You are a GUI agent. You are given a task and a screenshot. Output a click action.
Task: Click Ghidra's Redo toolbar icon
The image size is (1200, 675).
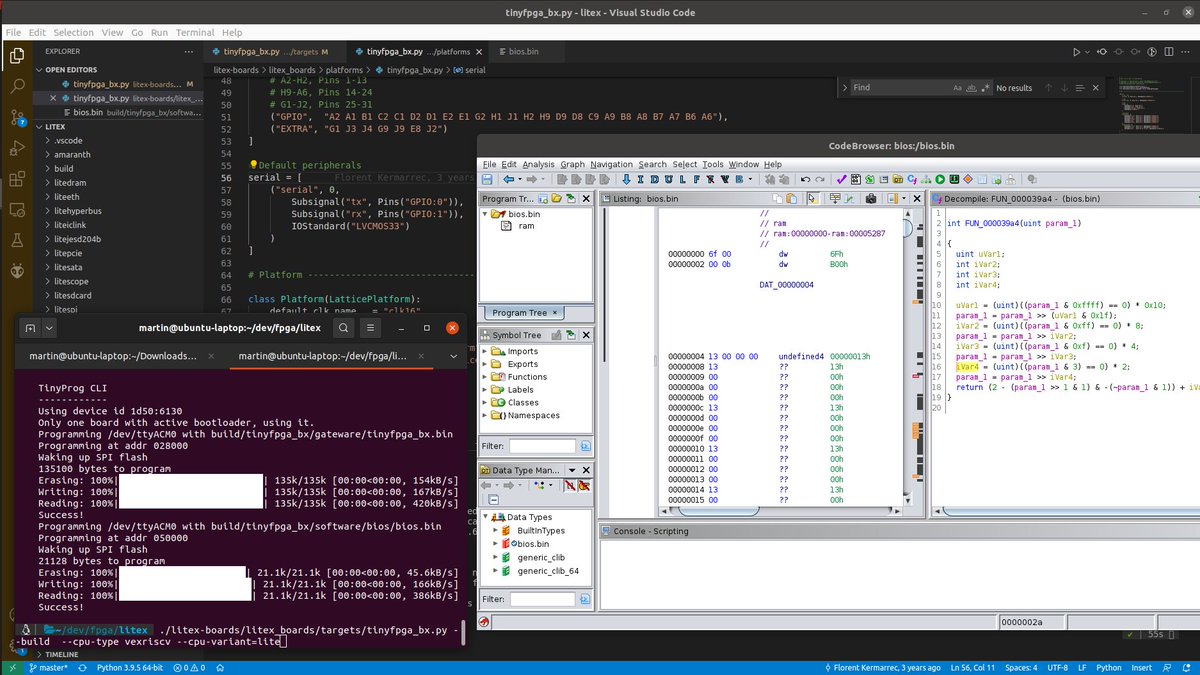click(820, 179)
